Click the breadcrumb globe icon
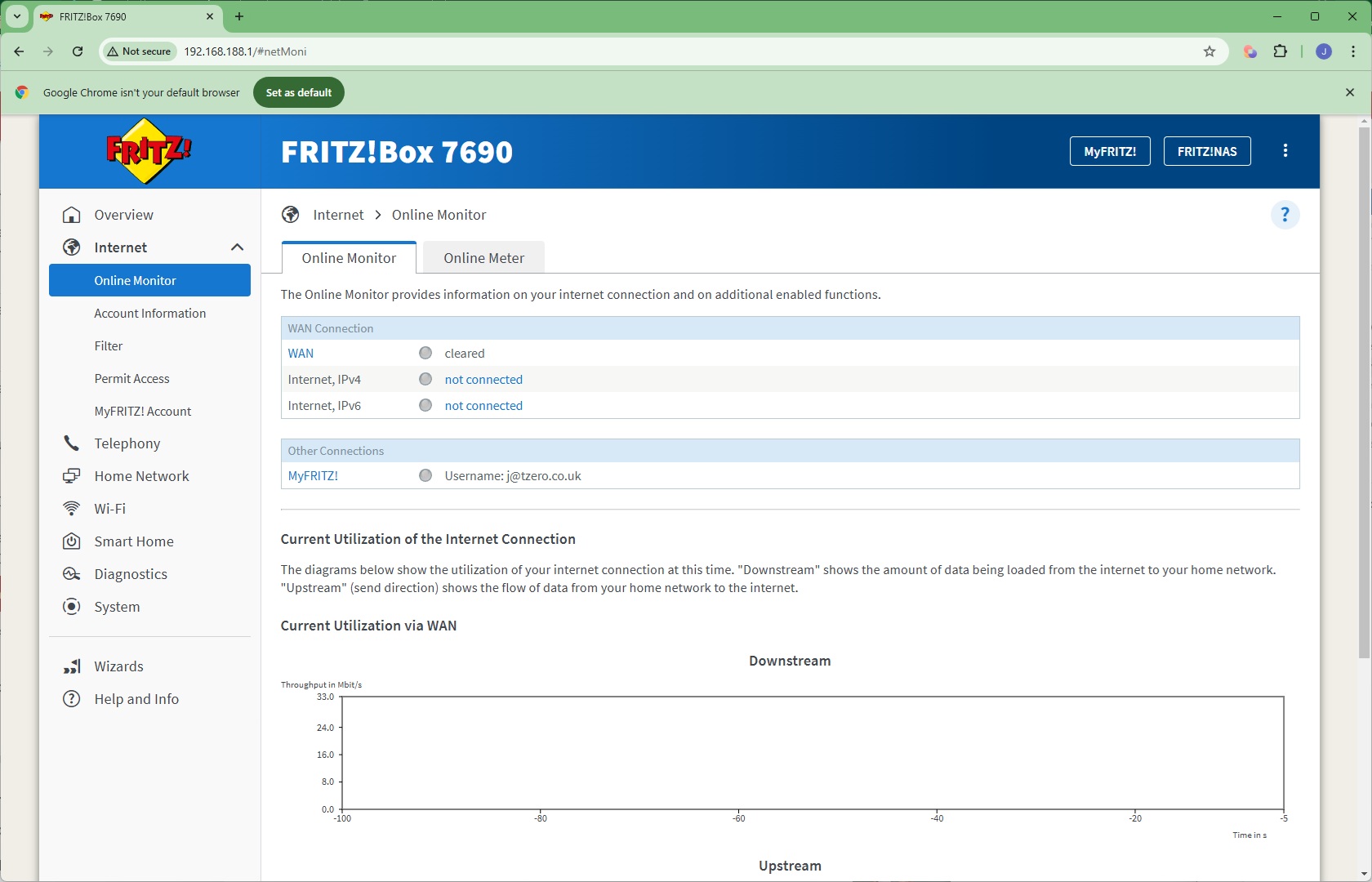 pos(291,215)
